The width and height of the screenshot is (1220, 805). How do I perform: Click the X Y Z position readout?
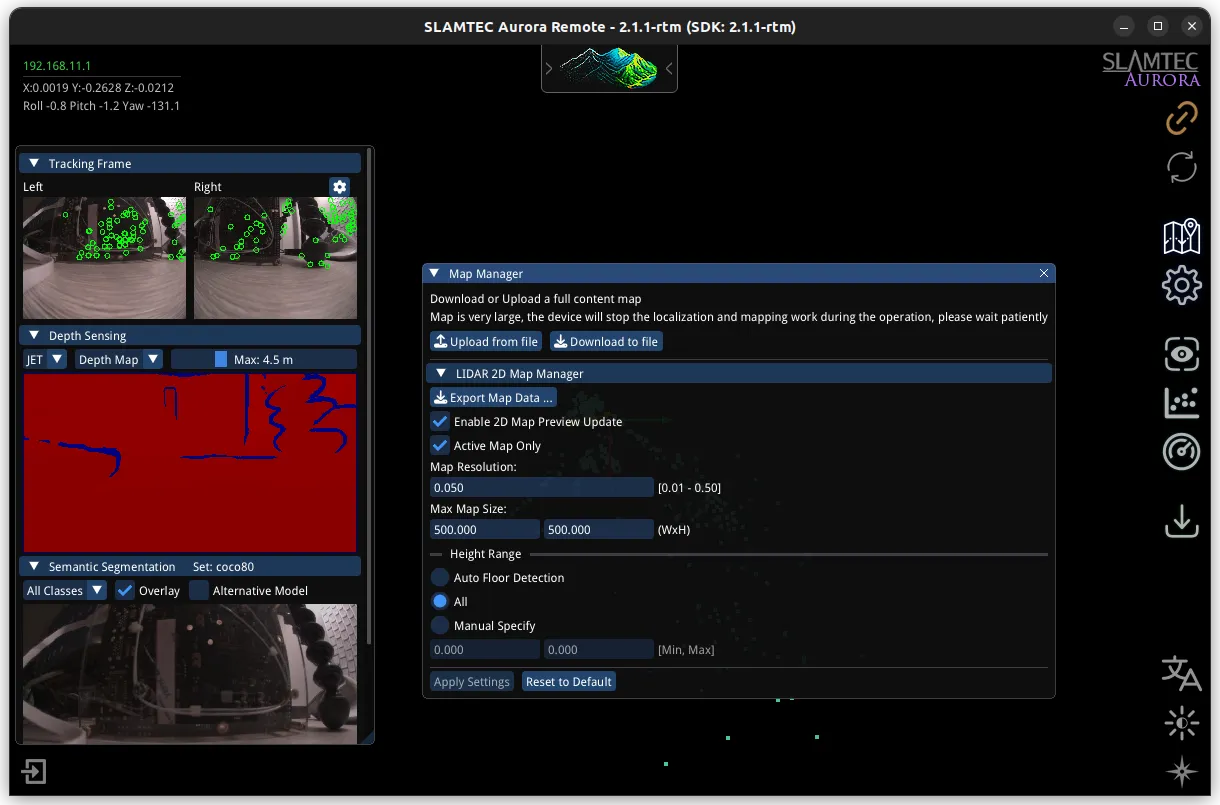[x=98, y=87]
